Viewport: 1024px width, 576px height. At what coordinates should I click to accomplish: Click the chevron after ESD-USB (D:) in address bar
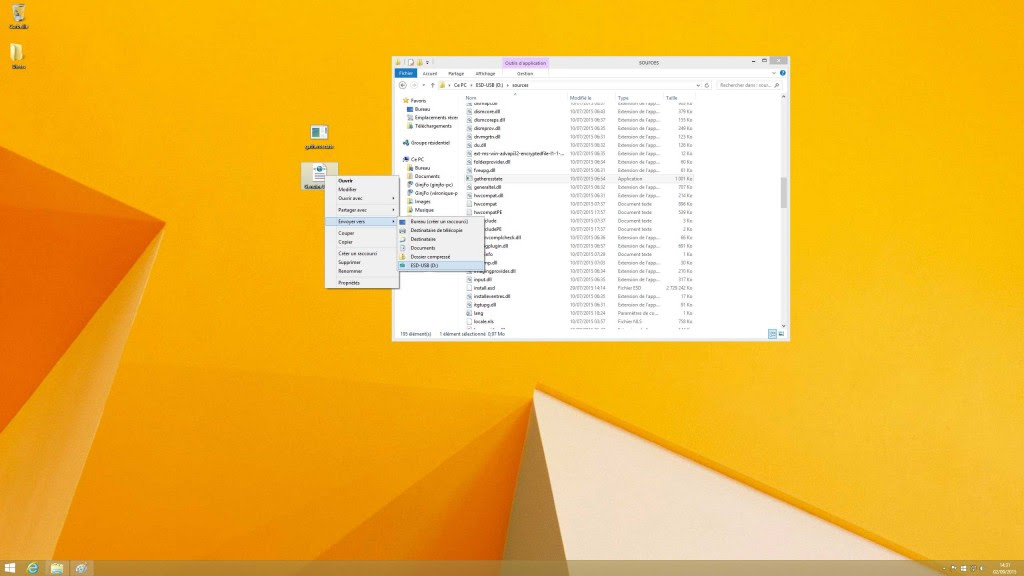pos(507,85)
